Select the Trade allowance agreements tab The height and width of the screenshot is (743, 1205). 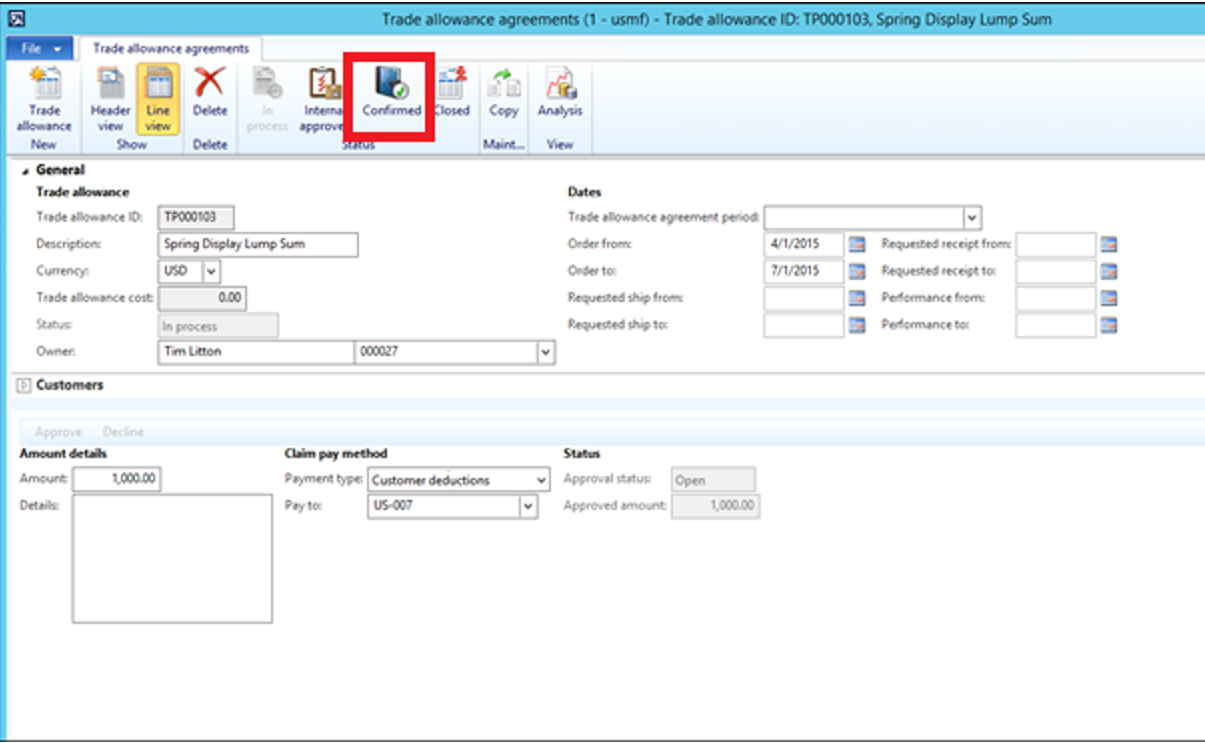tap(171, 48)
